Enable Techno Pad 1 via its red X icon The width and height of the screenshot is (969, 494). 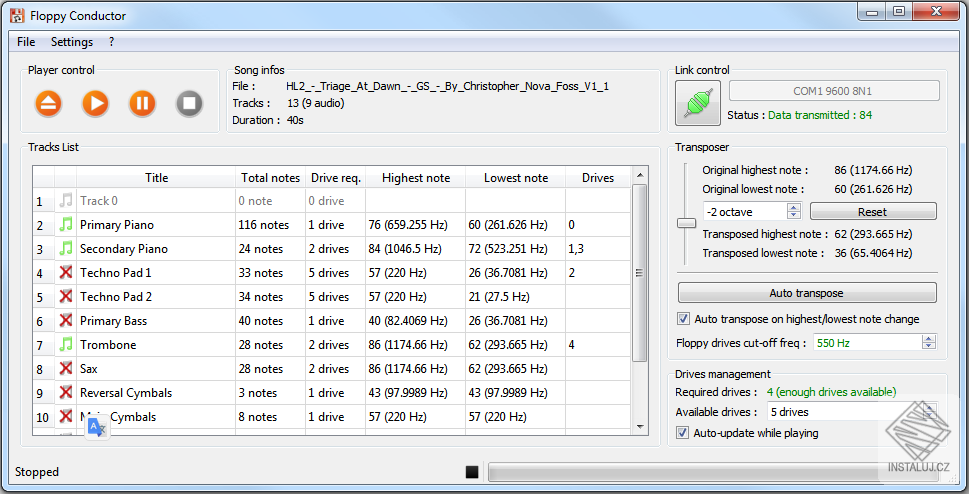pos(66,272)
